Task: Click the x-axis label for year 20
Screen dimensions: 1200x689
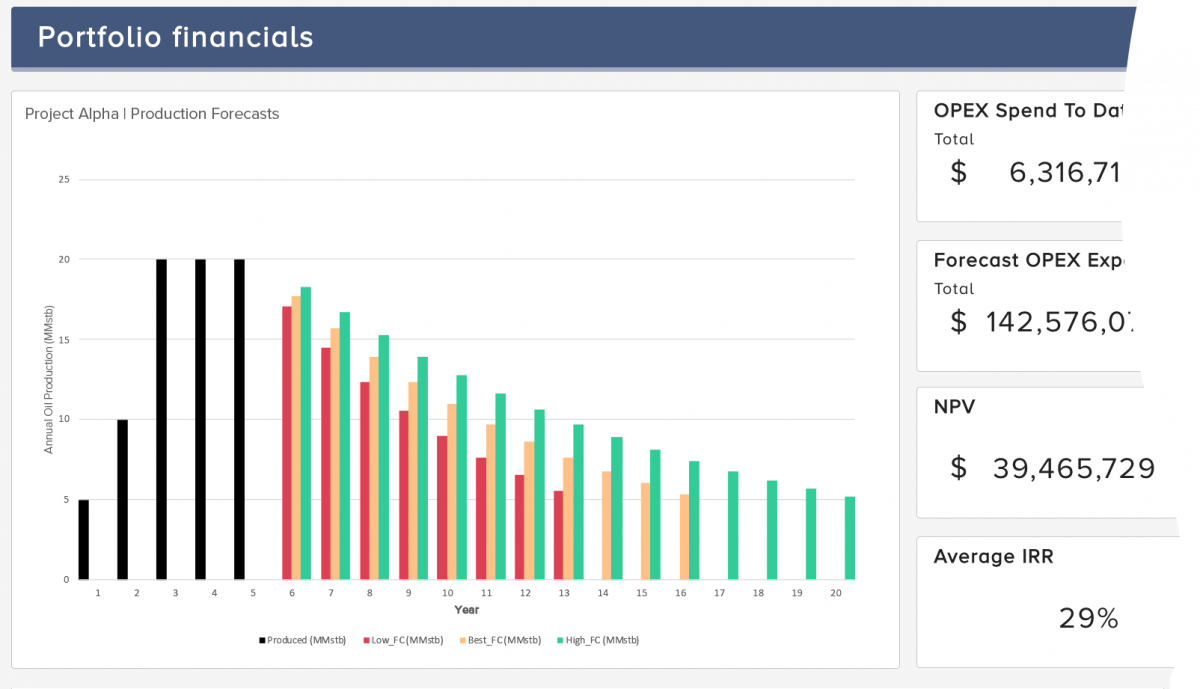Action: point(836,593)
